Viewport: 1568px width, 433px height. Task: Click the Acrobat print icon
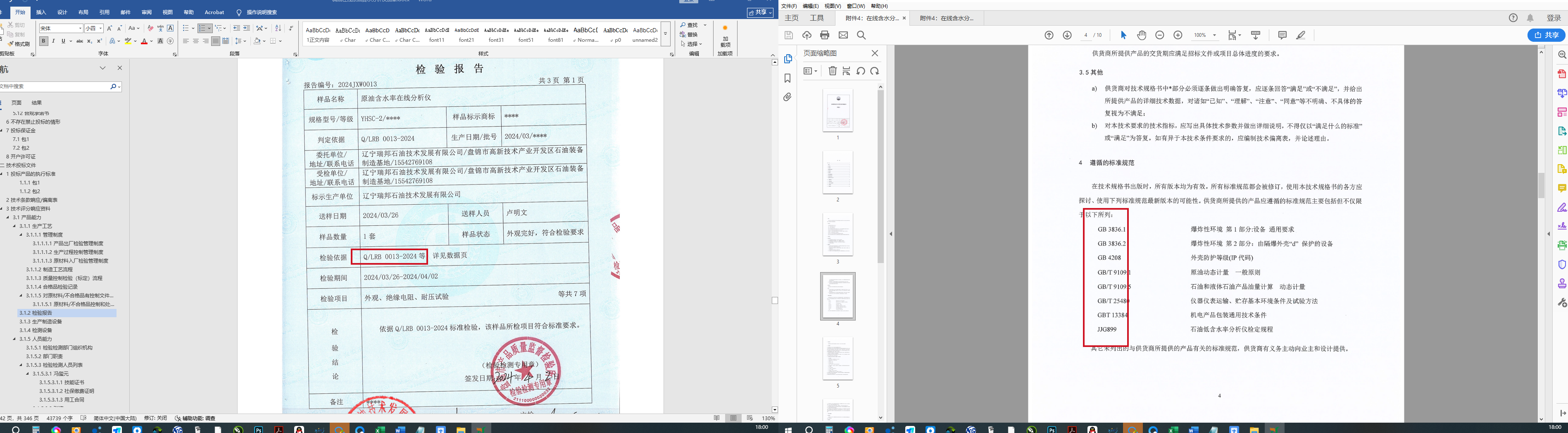pyautogui.click(x=825, y=35)
